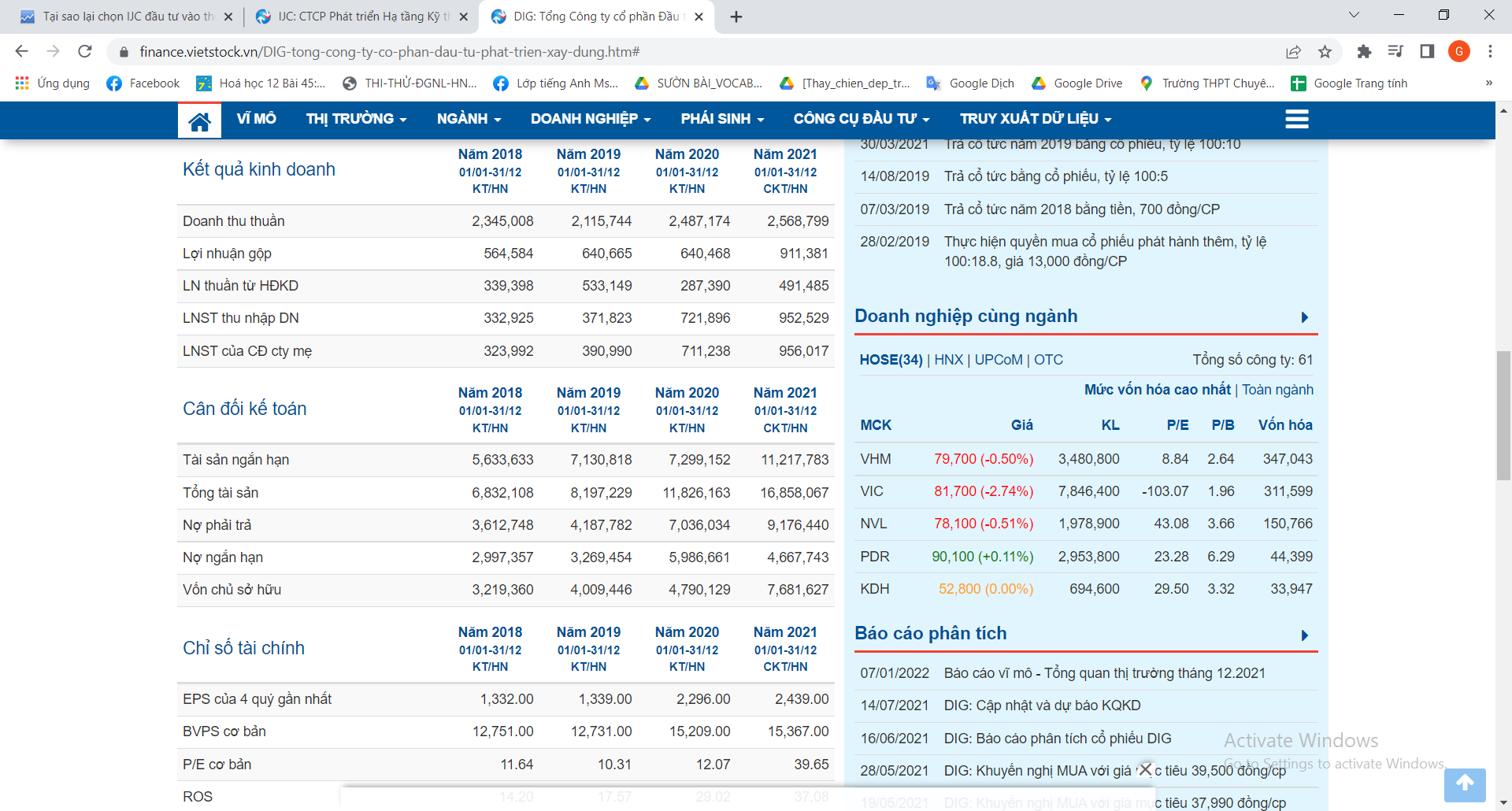Open NVL stock link
The image size is (1512, 811).
pyautogui.click(x=873, y=524)
